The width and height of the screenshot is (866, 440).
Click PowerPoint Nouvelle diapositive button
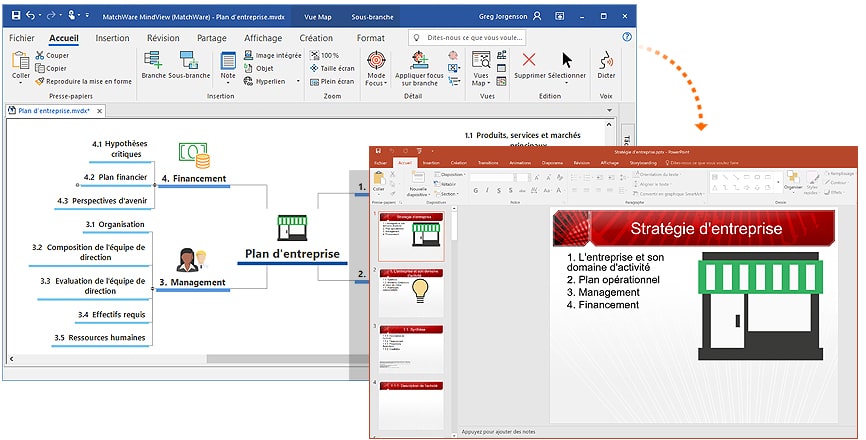418,183
